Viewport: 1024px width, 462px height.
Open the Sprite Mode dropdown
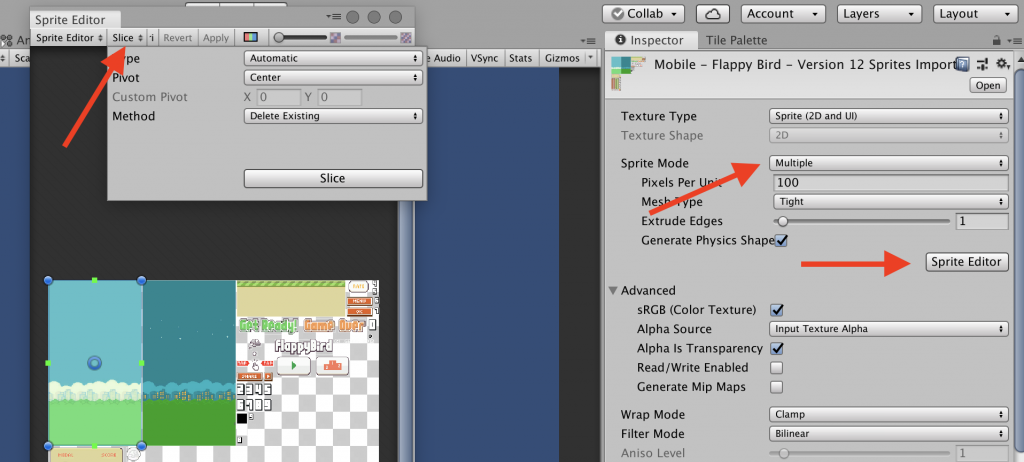click(888, 163)
